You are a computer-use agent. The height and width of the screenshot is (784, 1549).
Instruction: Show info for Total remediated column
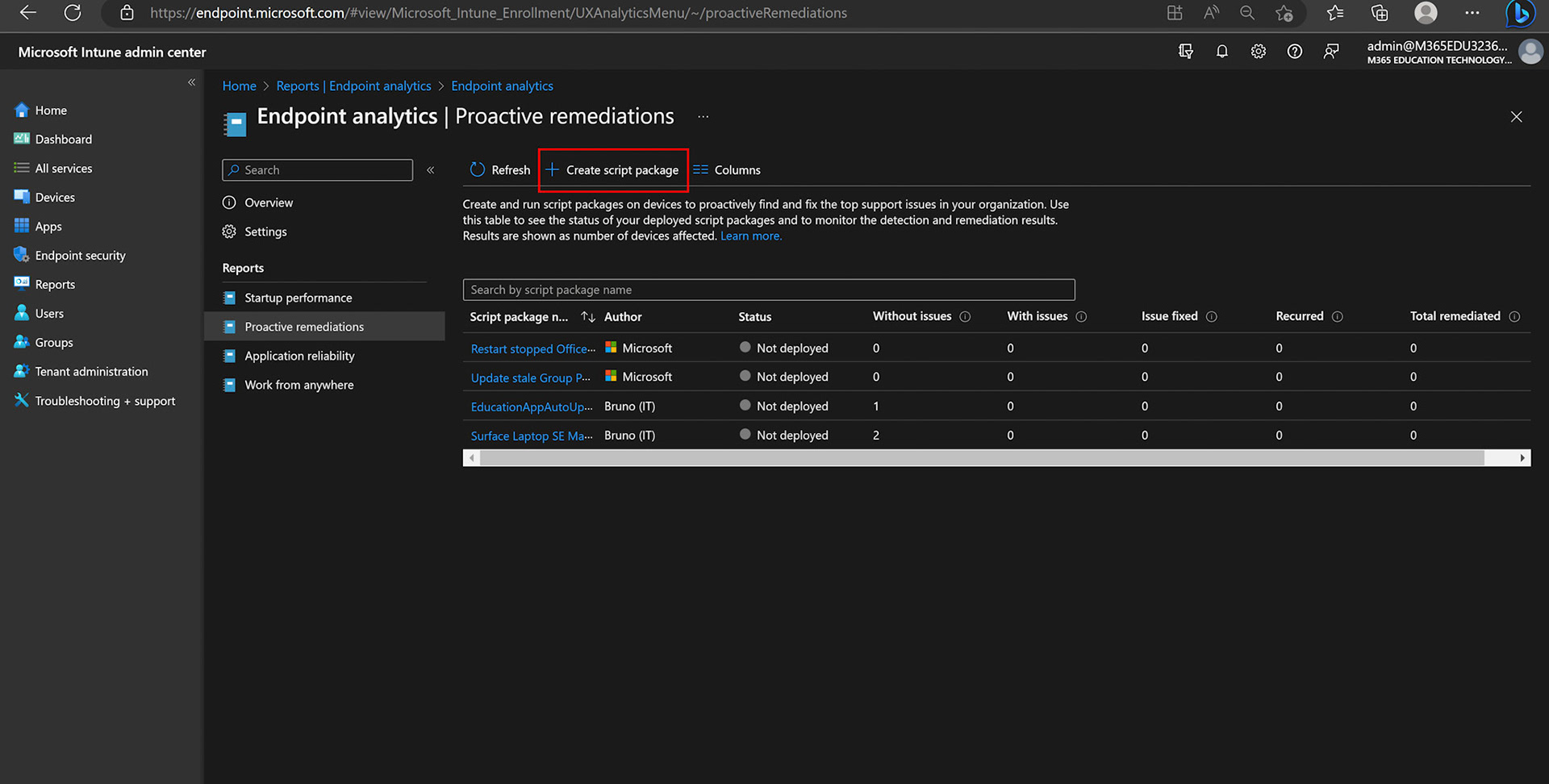tap(1514, 317)
